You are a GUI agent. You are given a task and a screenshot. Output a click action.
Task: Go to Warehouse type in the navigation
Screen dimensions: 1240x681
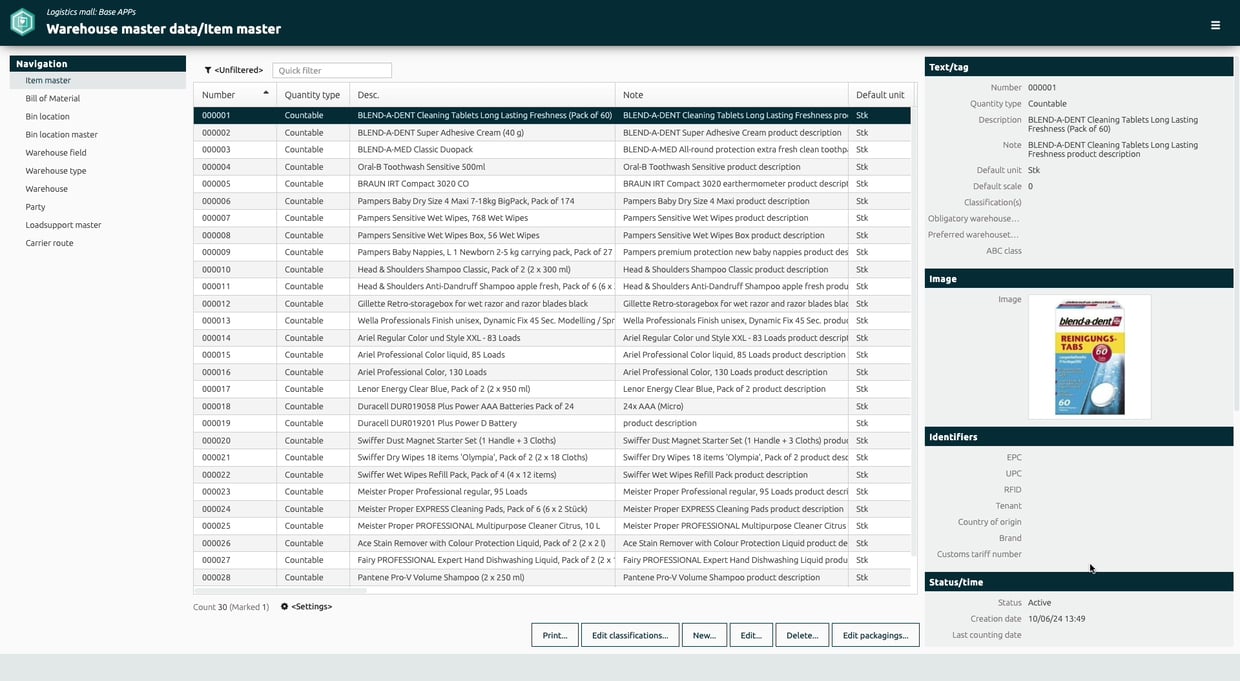pyautogui.click(x=56, y=170)
